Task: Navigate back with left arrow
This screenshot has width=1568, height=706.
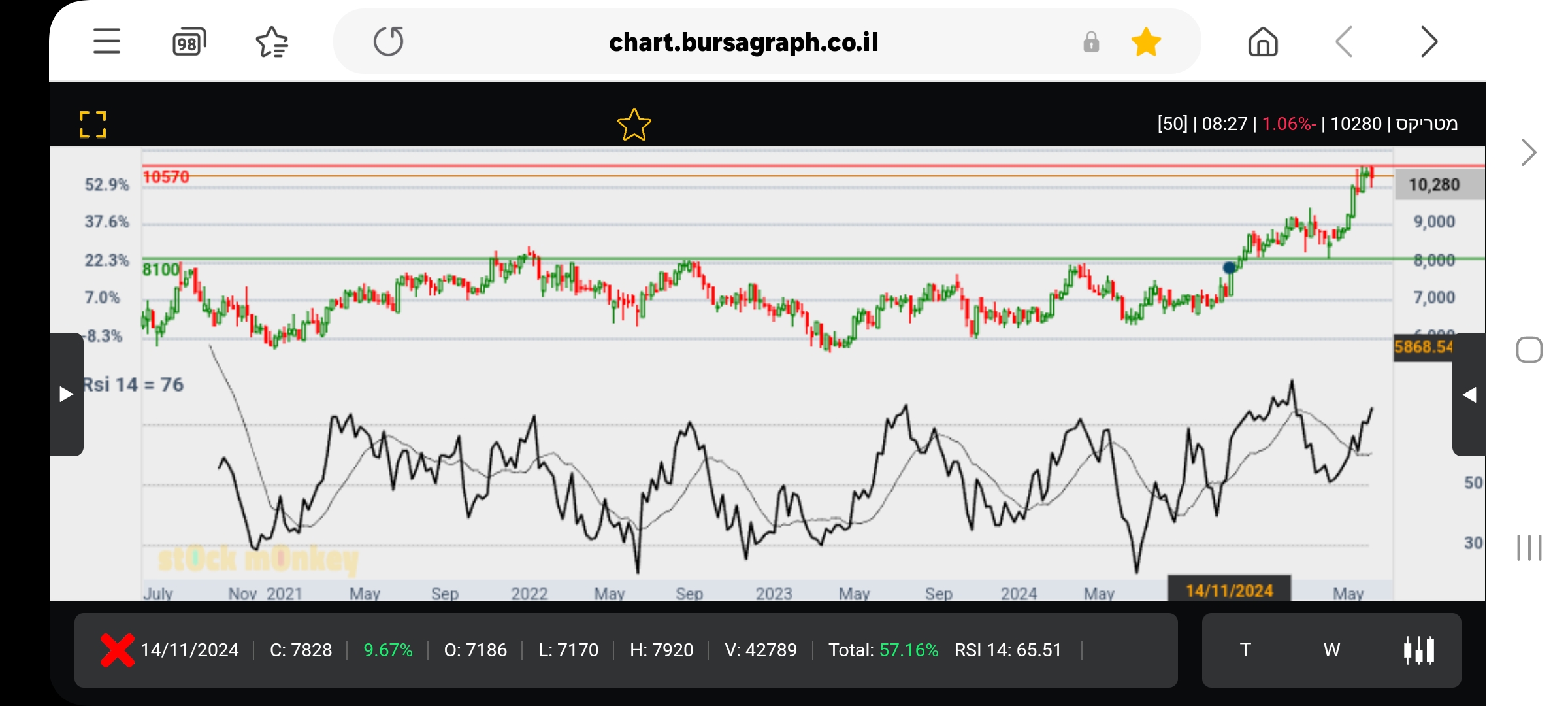Action: coord(1345,42)
